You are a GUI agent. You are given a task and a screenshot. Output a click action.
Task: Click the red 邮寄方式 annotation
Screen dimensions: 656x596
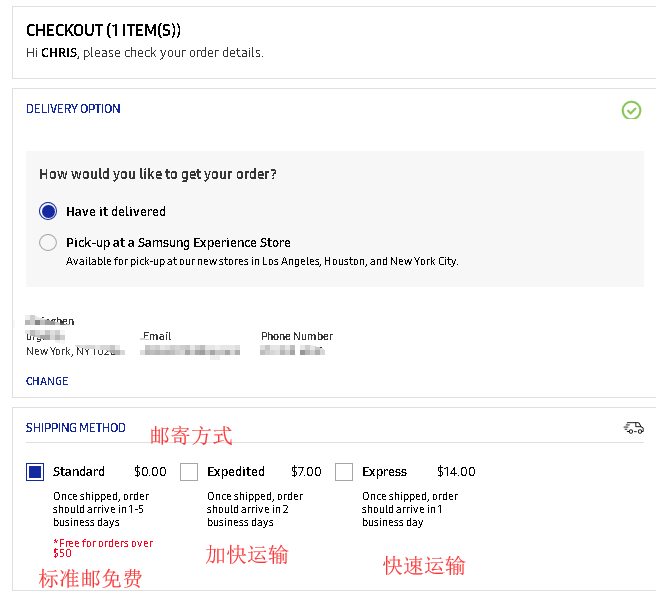[x=191, y=435]
